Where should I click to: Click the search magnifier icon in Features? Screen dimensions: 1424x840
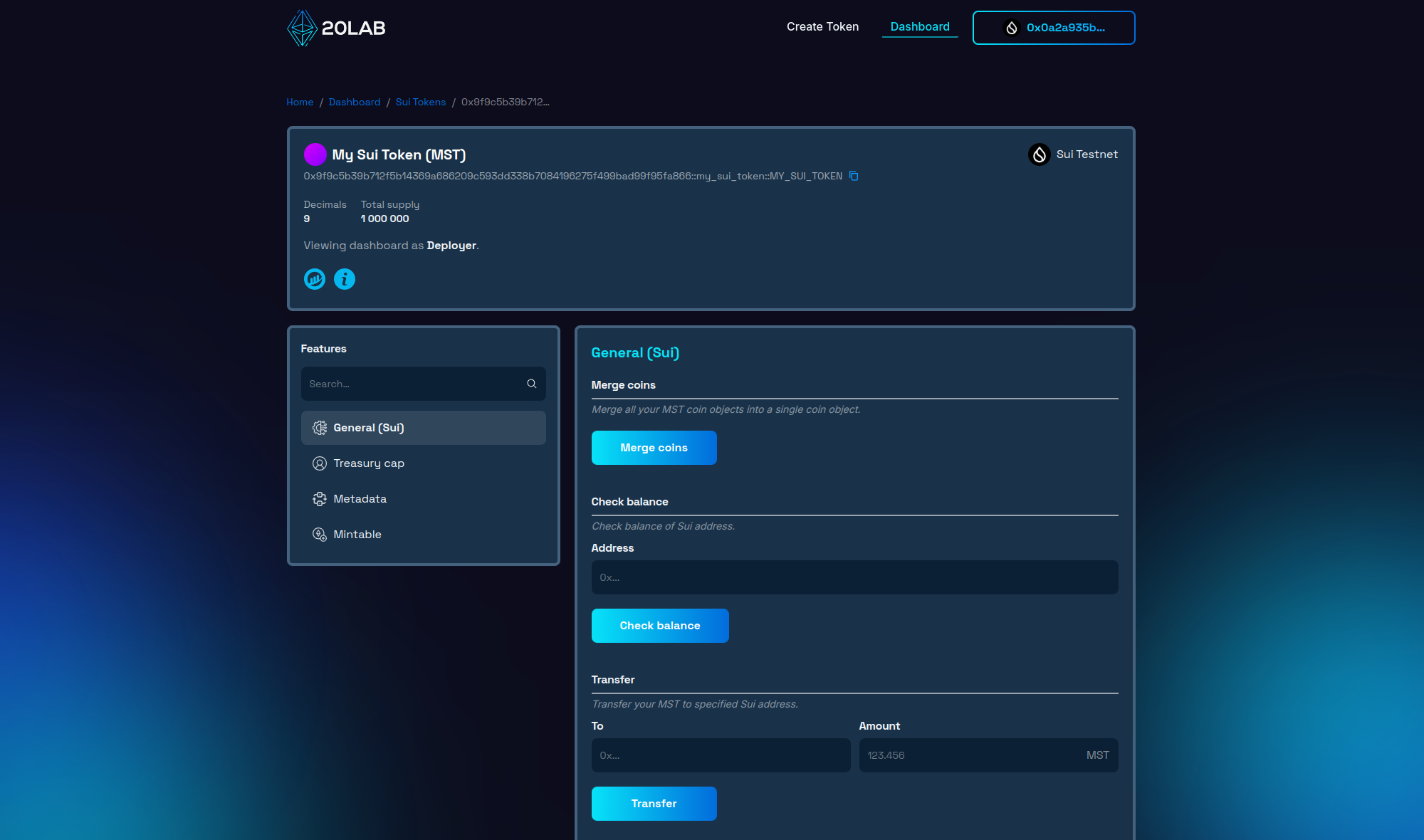point(531,384)
